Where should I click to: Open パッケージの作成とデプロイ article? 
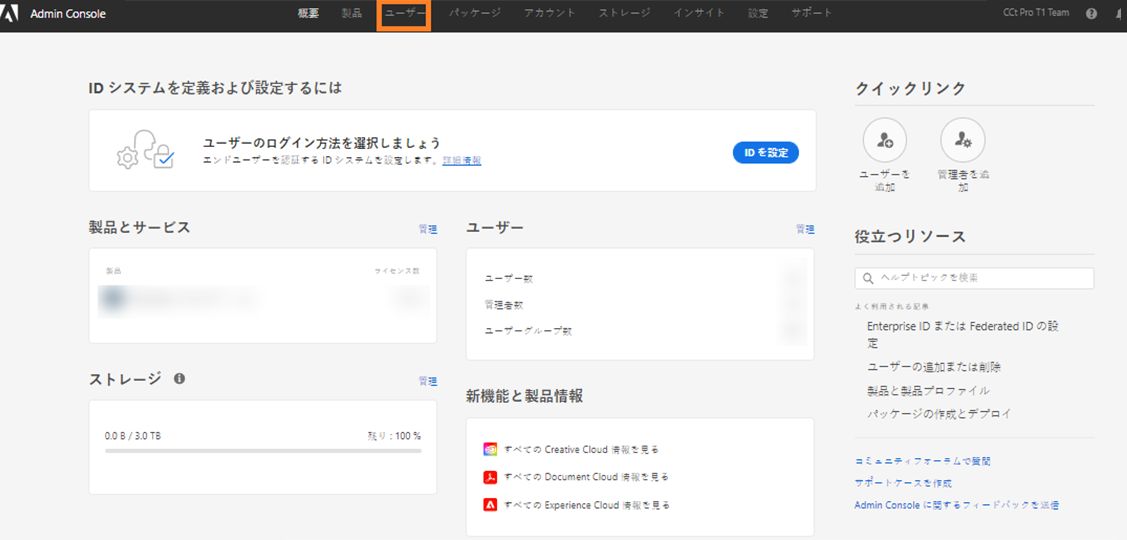coord(939,413)
